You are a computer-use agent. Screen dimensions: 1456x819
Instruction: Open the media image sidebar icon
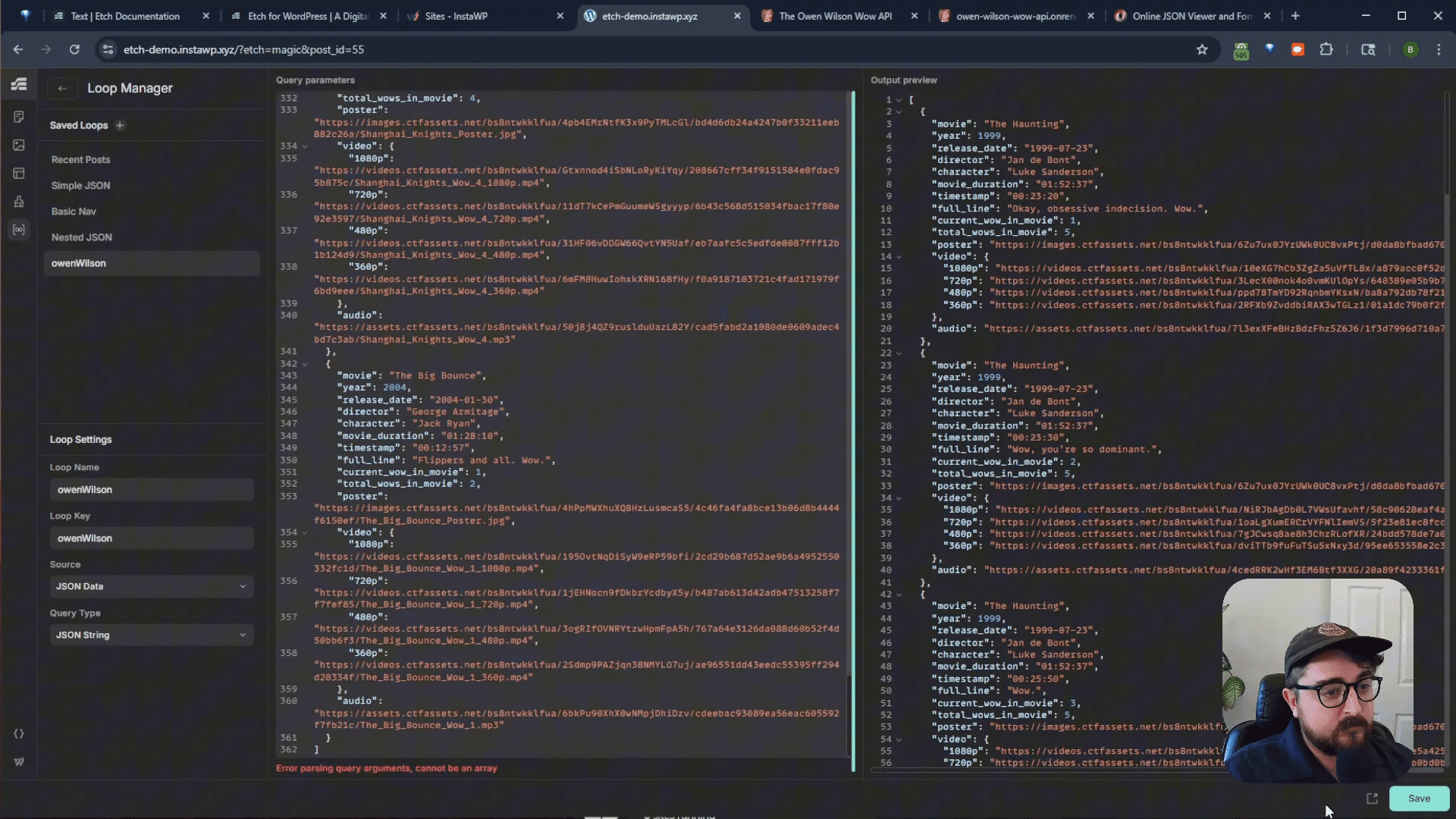(19, 145)
